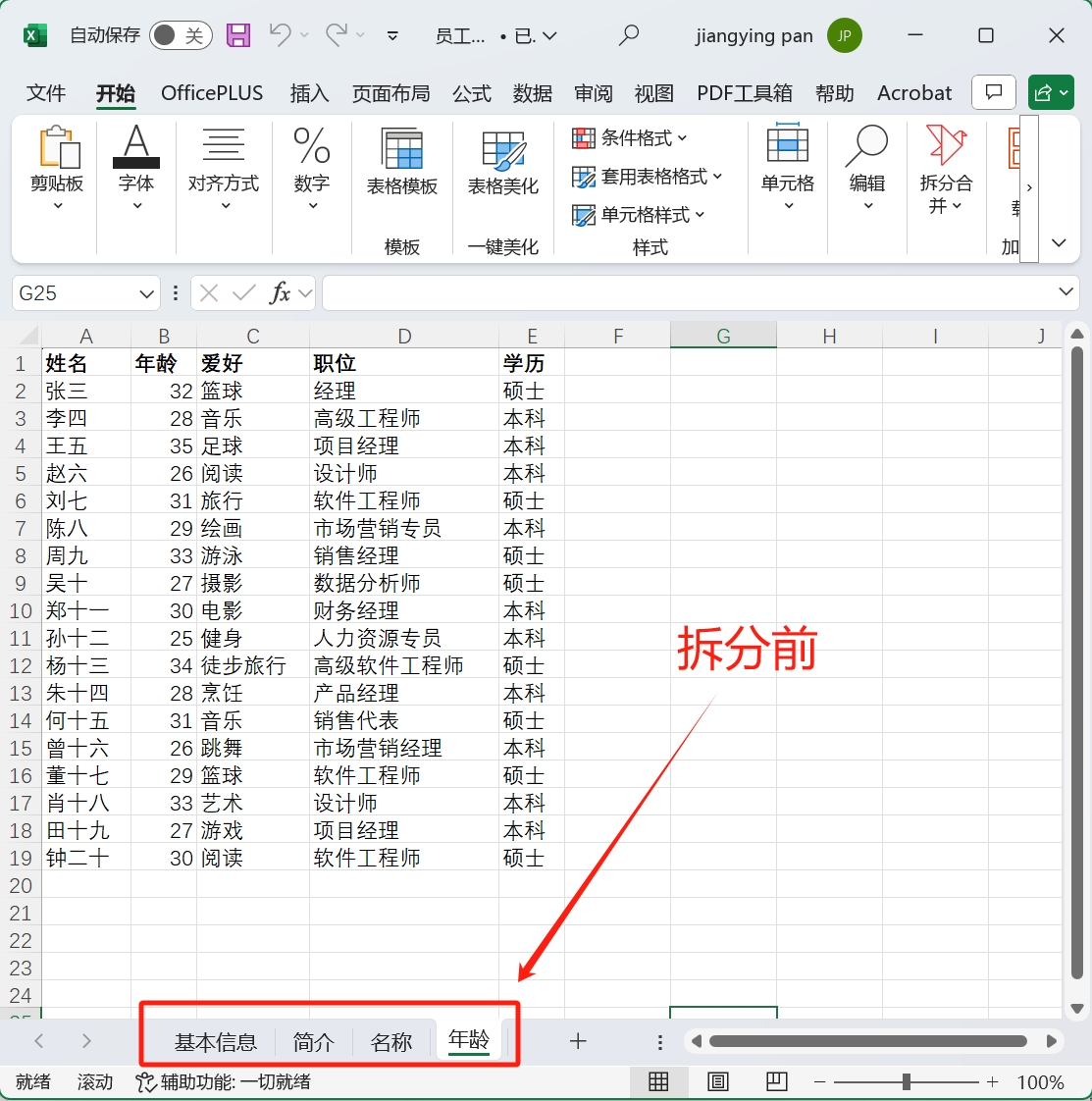Open the 简介 sheet tab
1092x1101 pixels.
[313, 1042]
